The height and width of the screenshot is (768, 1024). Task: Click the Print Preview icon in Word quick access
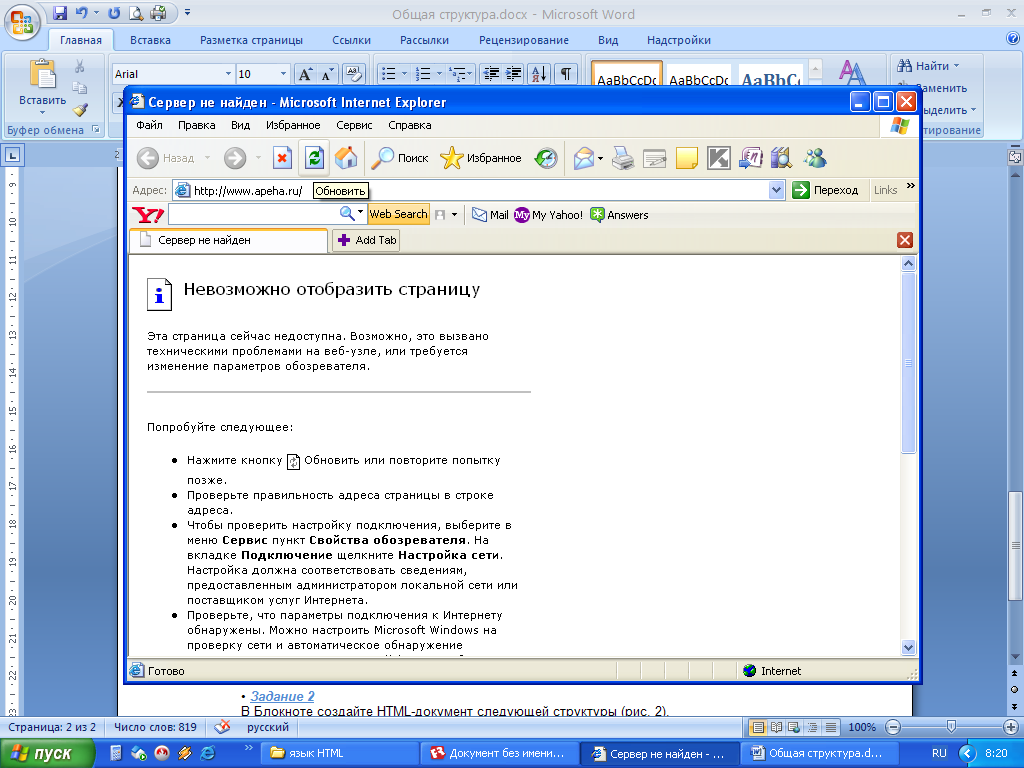pyautogui.click(x=136, y=12)
